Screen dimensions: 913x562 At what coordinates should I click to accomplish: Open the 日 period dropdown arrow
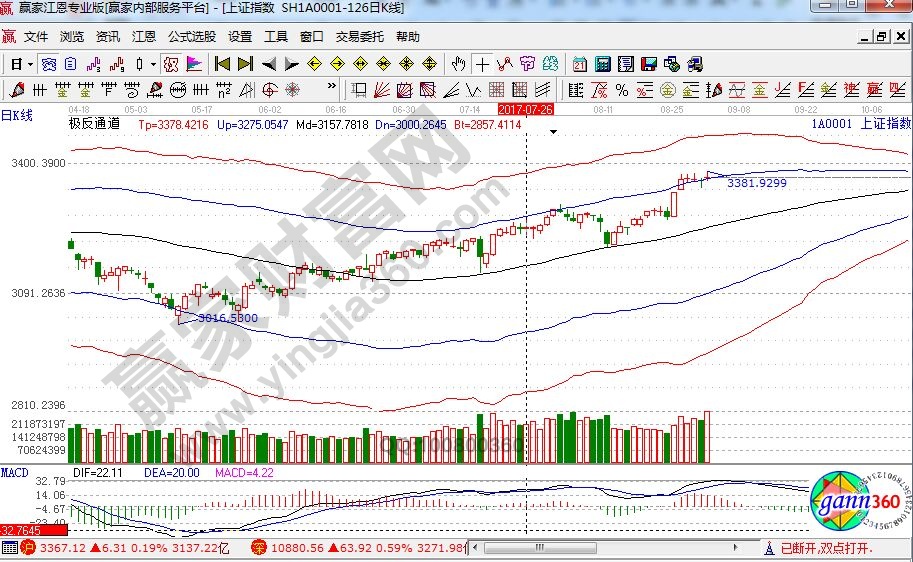pyautogui.click(x=31, y=64)
